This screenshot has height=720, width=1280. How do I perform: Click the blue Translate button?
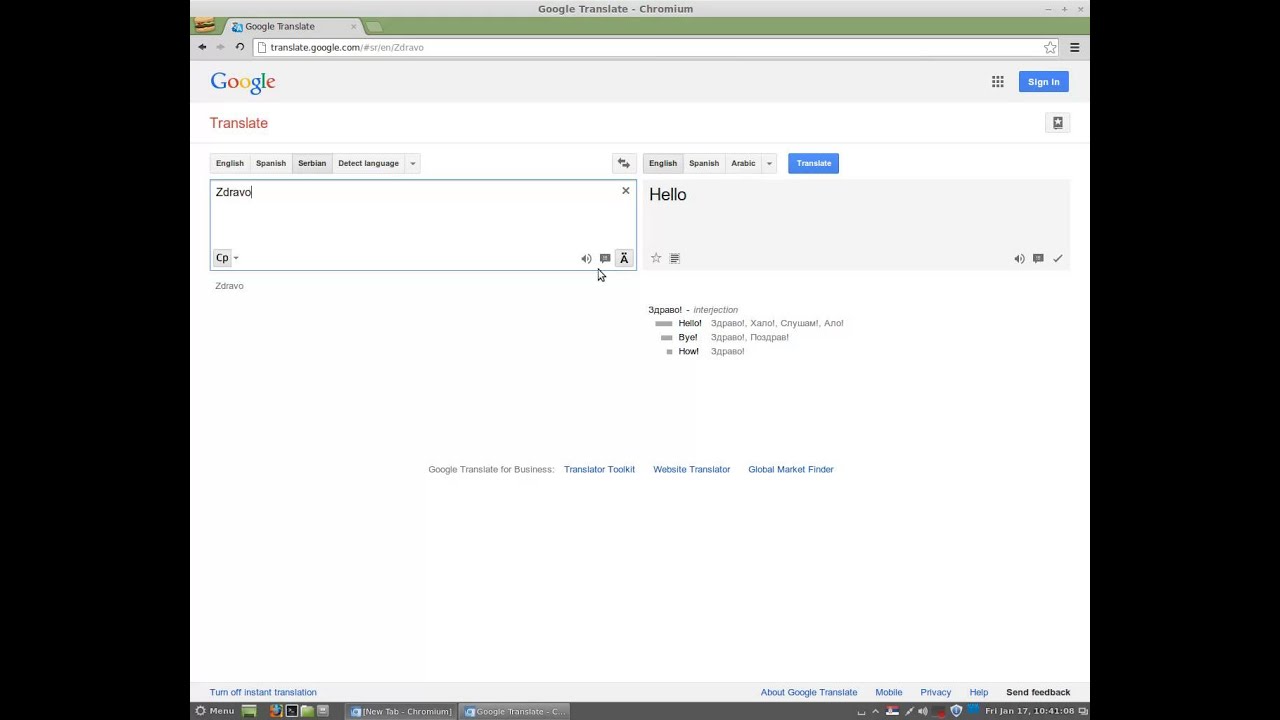pos(814,163)
